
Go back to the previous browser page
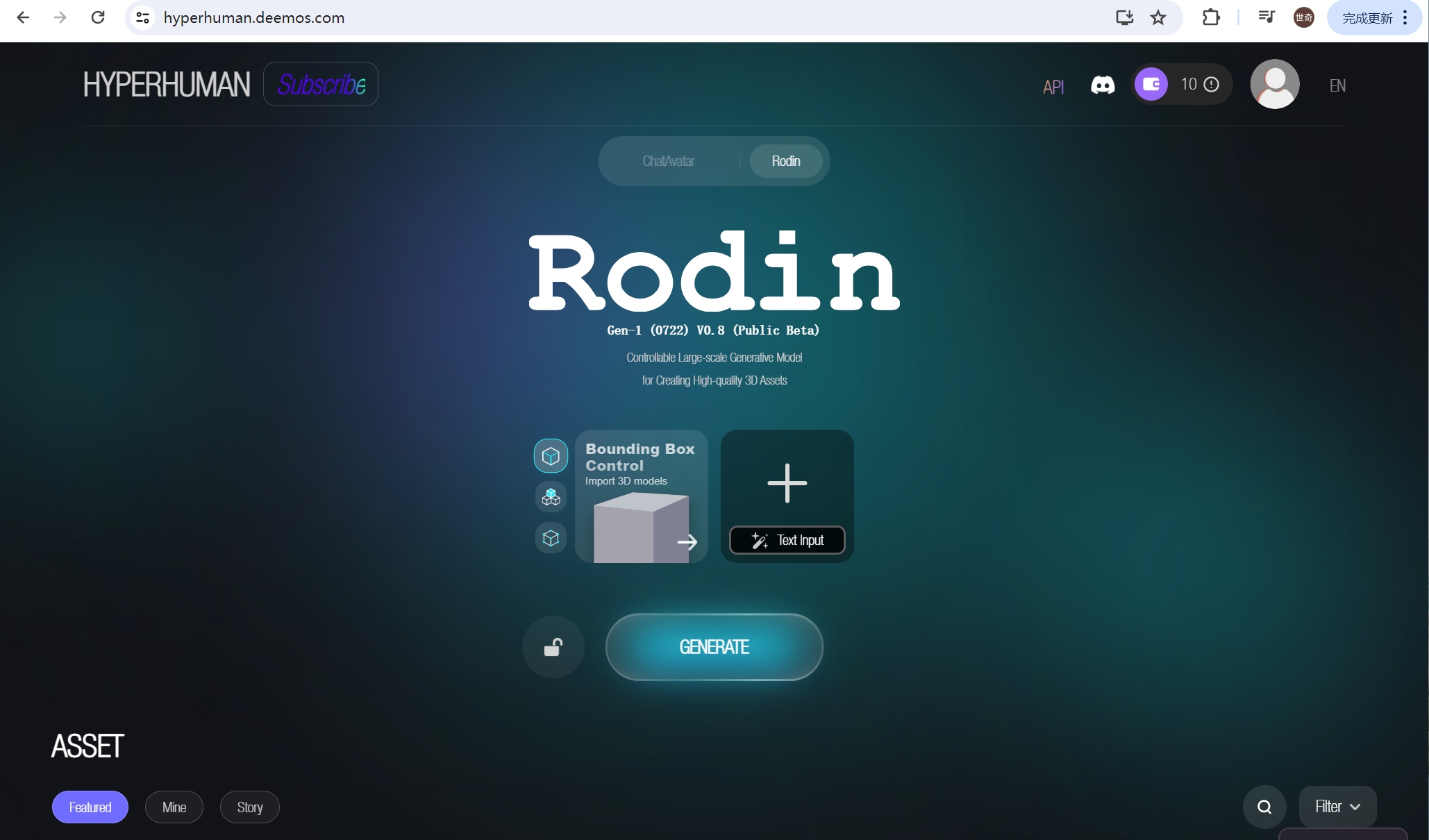click(23, 17)
